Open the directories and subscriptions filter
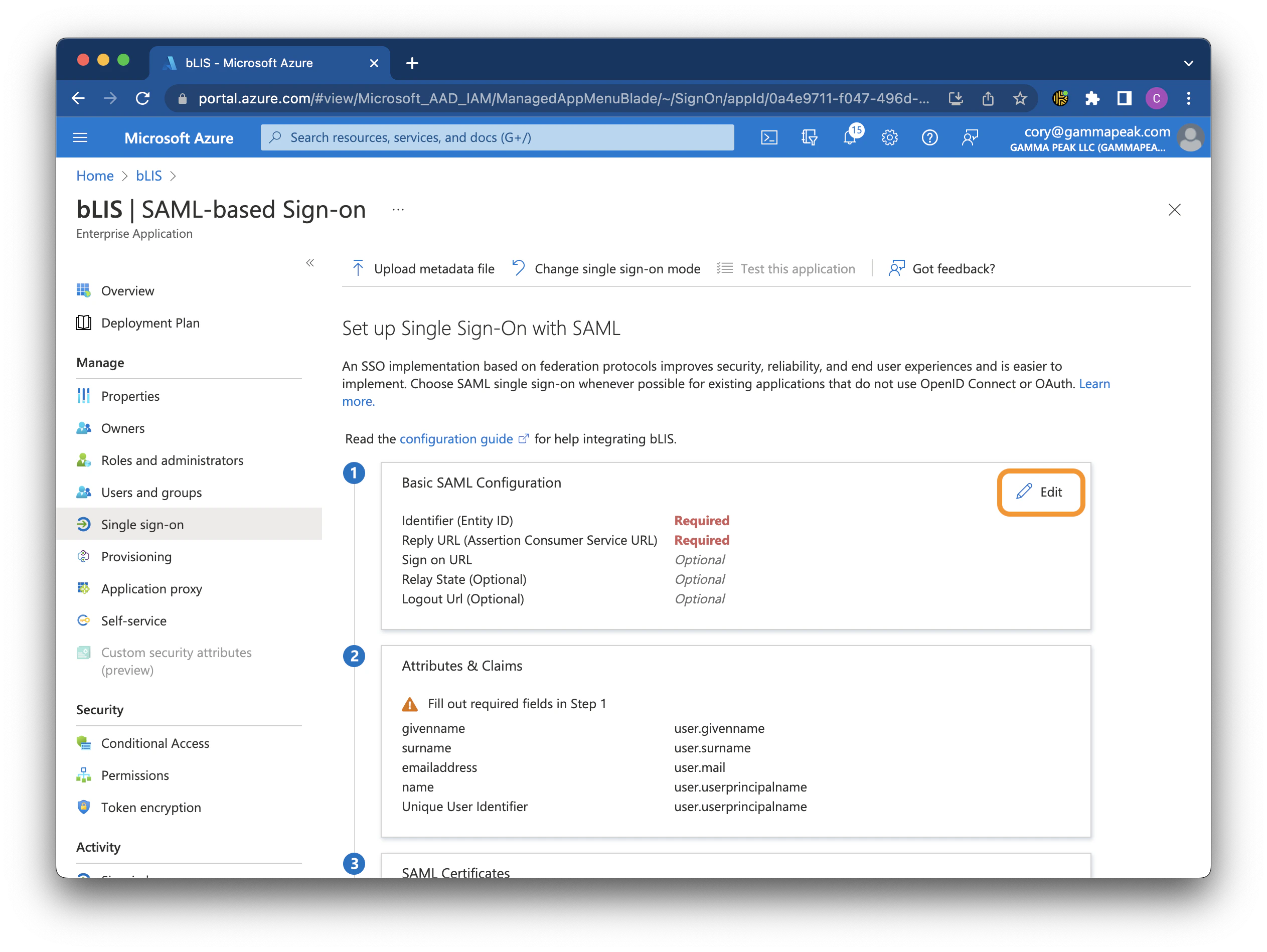Viewport: 1267px width, 952px height. point(809,137)
